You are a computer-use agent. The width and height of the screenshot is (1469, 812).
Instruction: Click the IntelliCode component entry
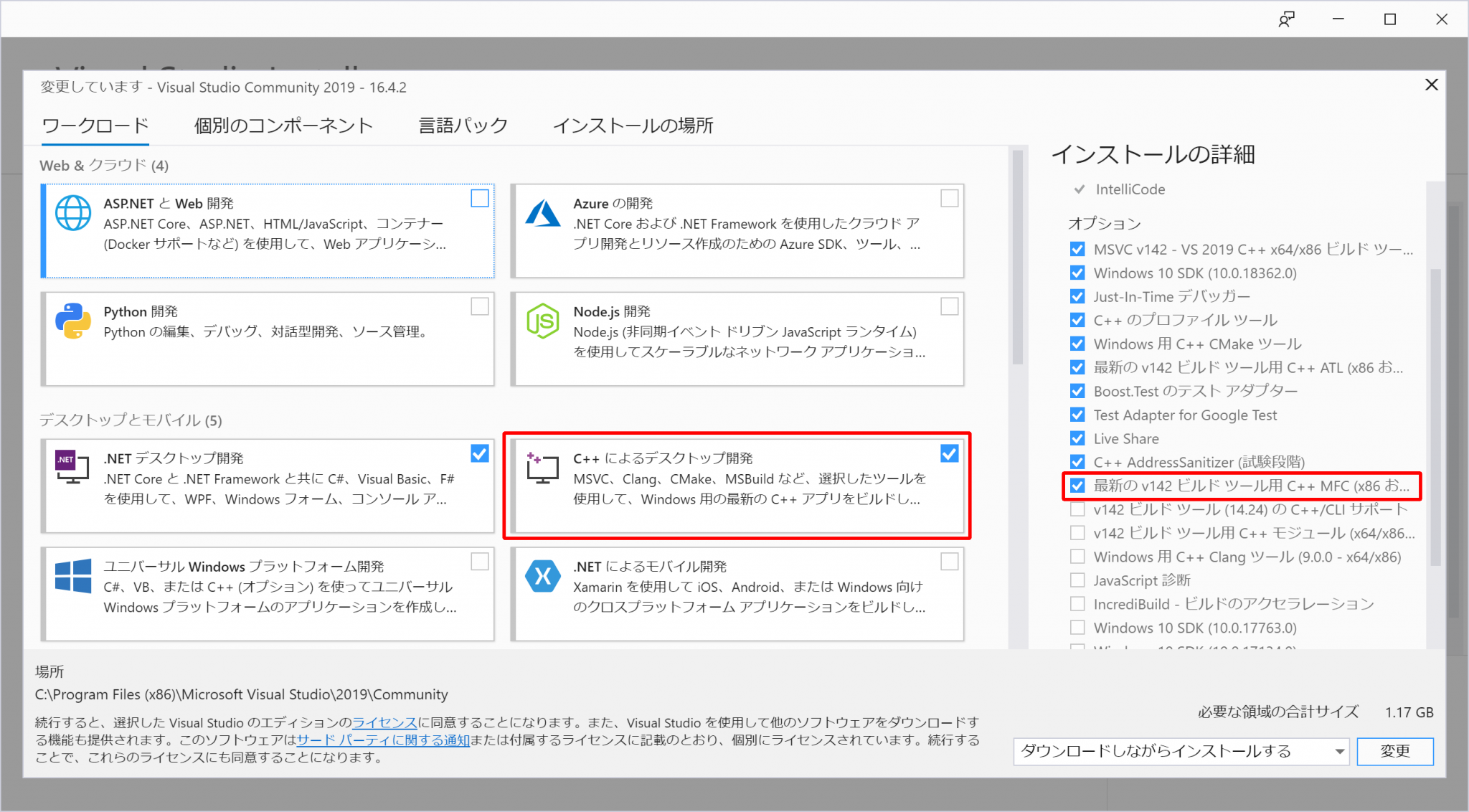tap(1130, 189)
